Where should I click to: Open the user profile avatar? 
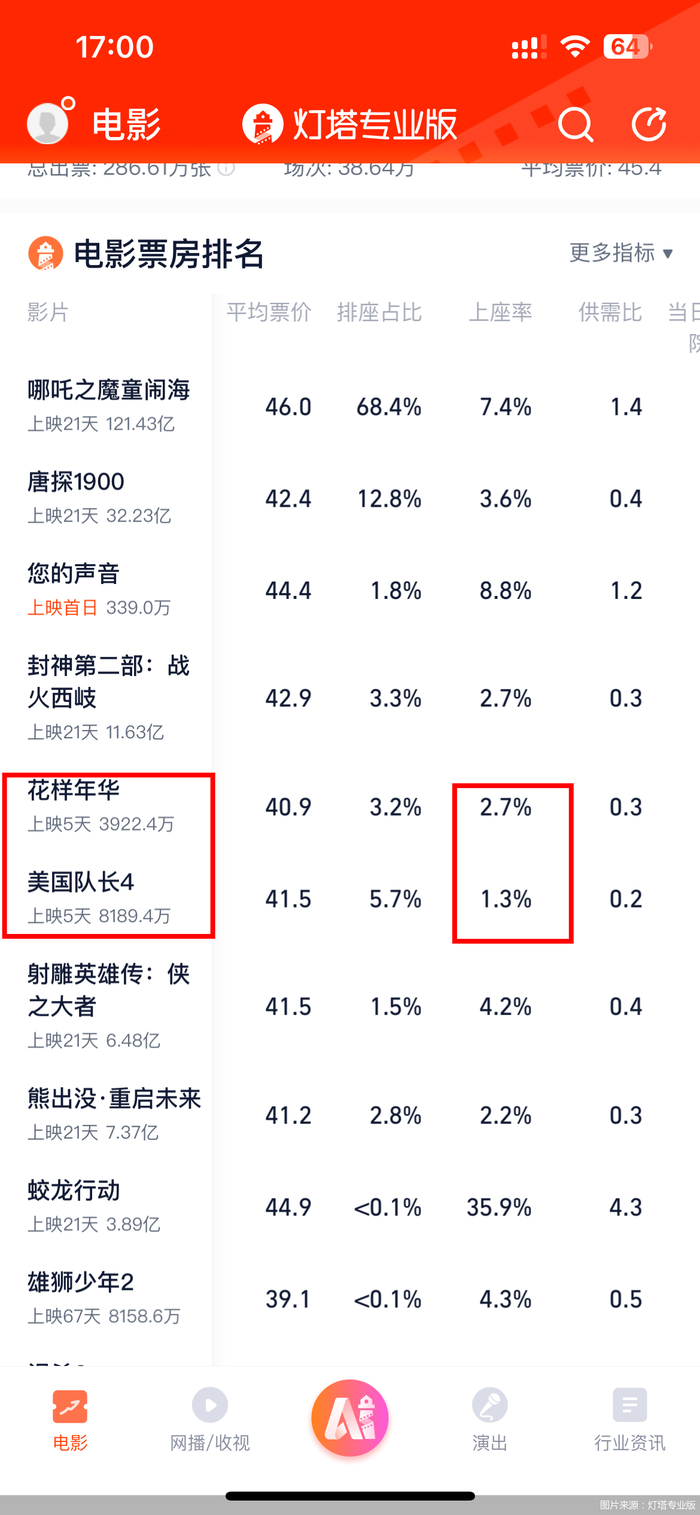click(x=48, y=123)
